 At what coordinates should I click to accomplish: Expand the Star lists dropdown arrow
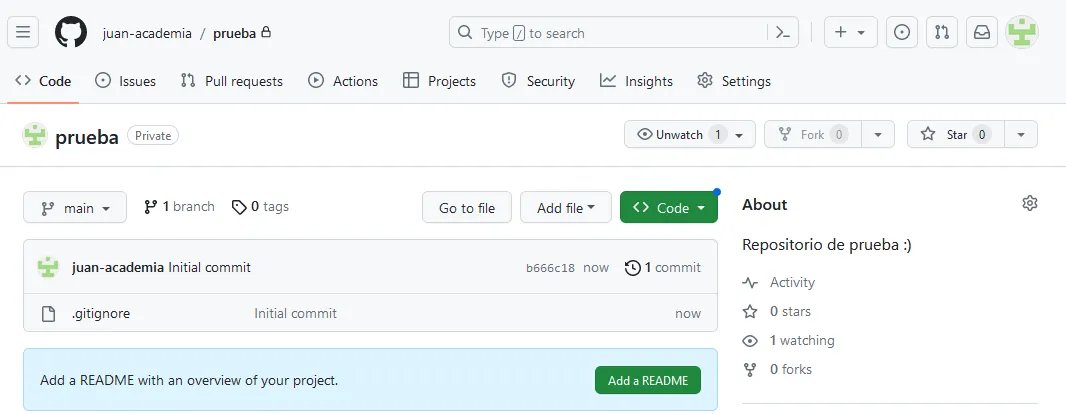[x=1020, y=134]
